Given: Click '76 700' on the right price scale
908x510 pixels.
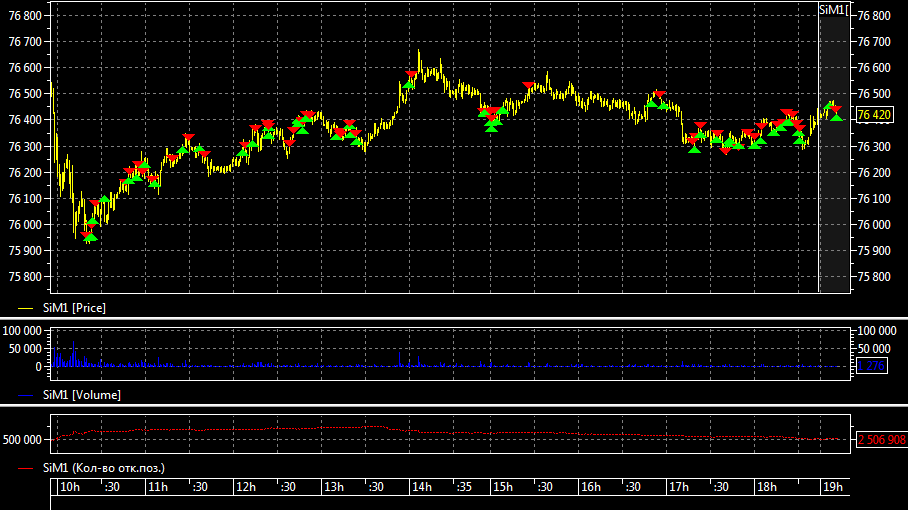Looking at the screenshot, I should pyautogui.click(x=874, y=42).
